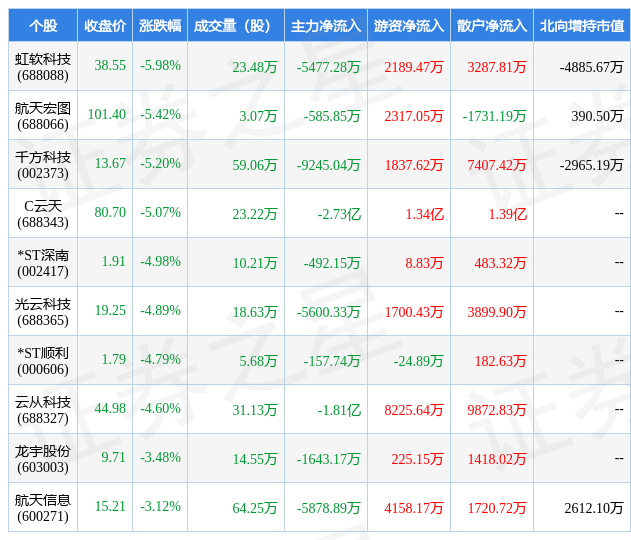Click the -4.89% change value

161,310
